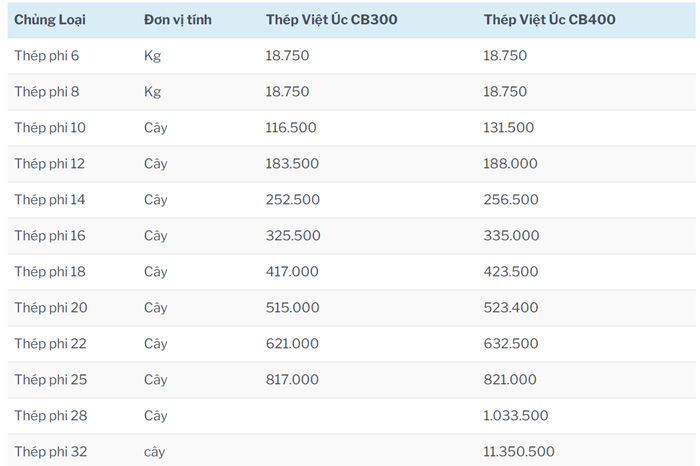Click the Thép phi 18 row label

pos(50,272)
